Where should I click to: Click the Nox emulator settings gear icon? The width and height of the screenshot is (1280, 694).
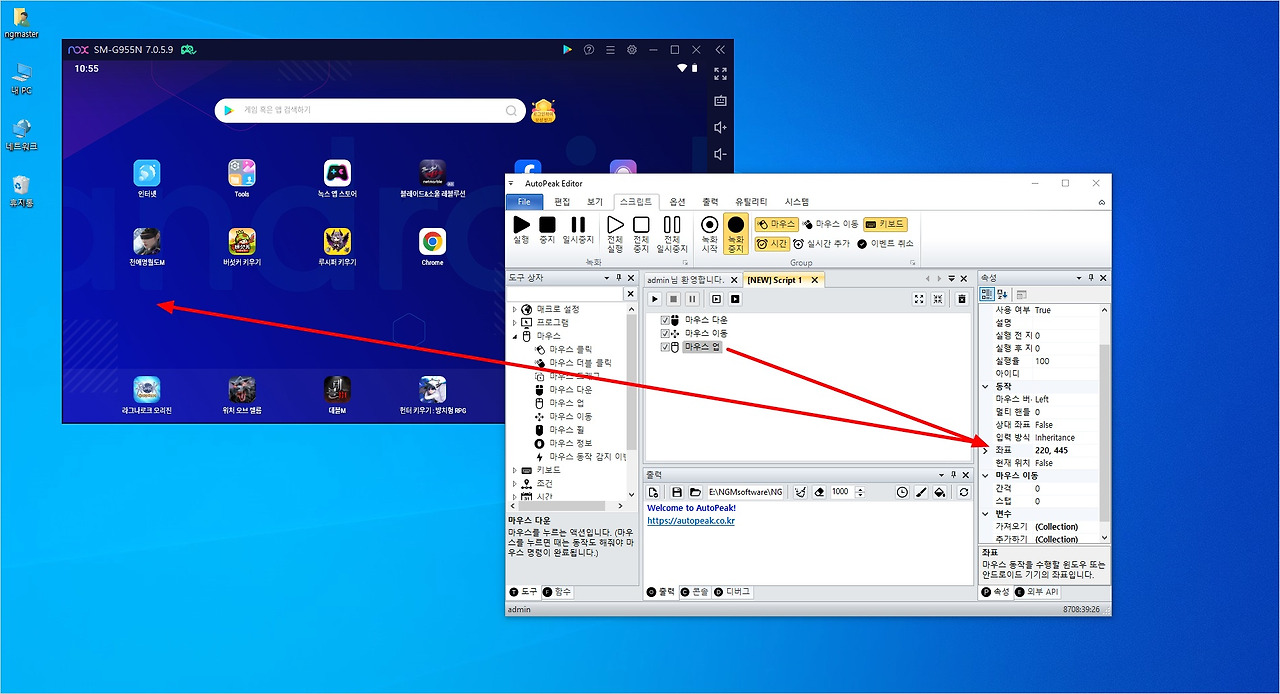coord(632,49)
